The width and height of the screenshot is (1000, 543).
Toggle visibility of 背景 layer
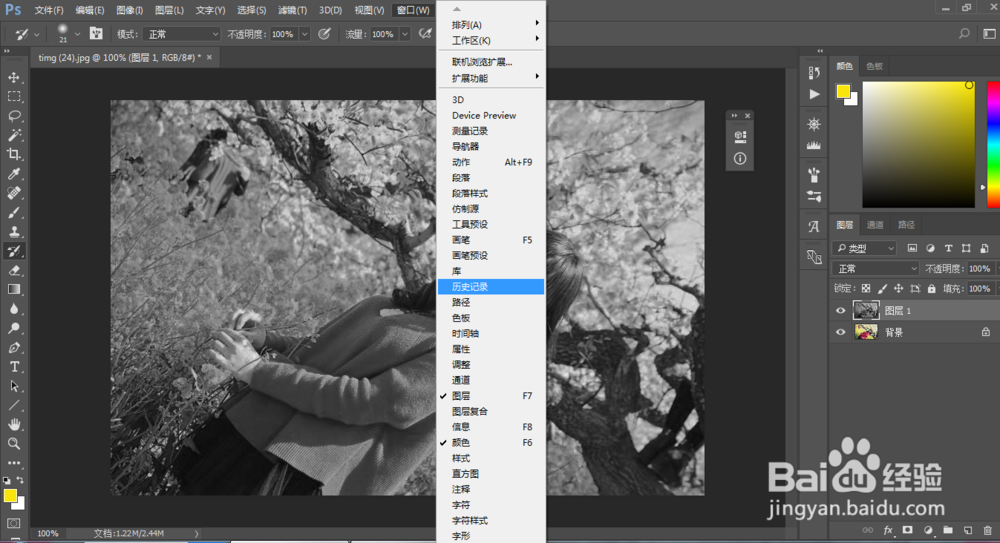point(841,332)
